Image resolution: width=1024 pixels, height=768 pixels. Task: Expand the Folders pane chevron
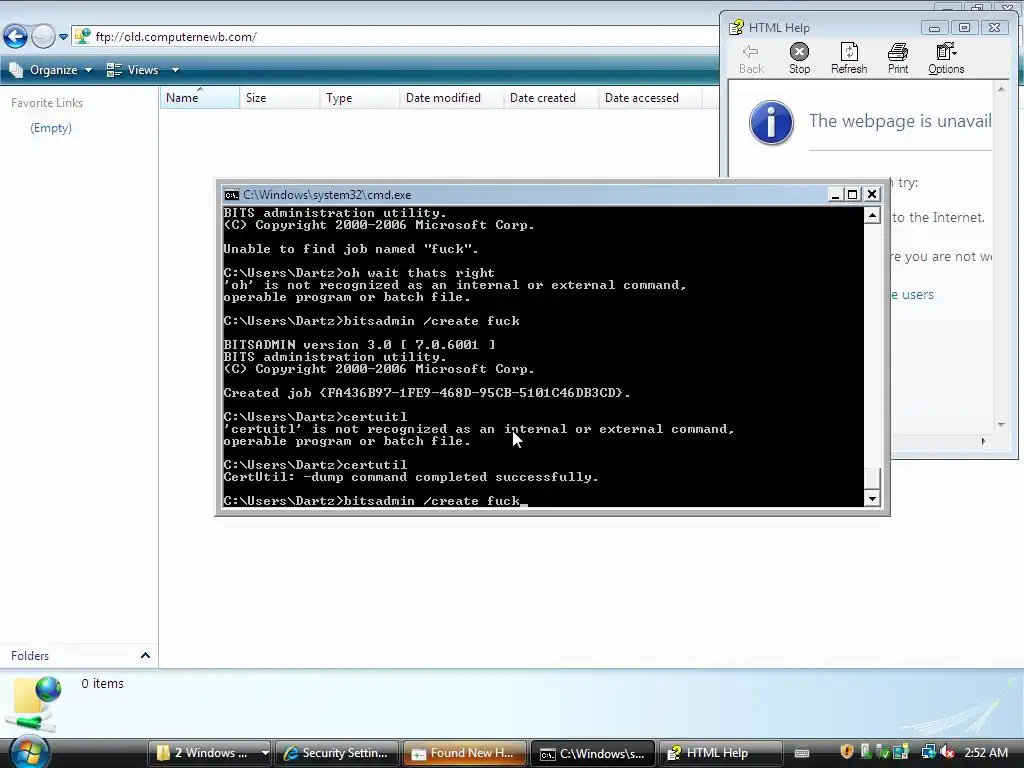(145, 656)
